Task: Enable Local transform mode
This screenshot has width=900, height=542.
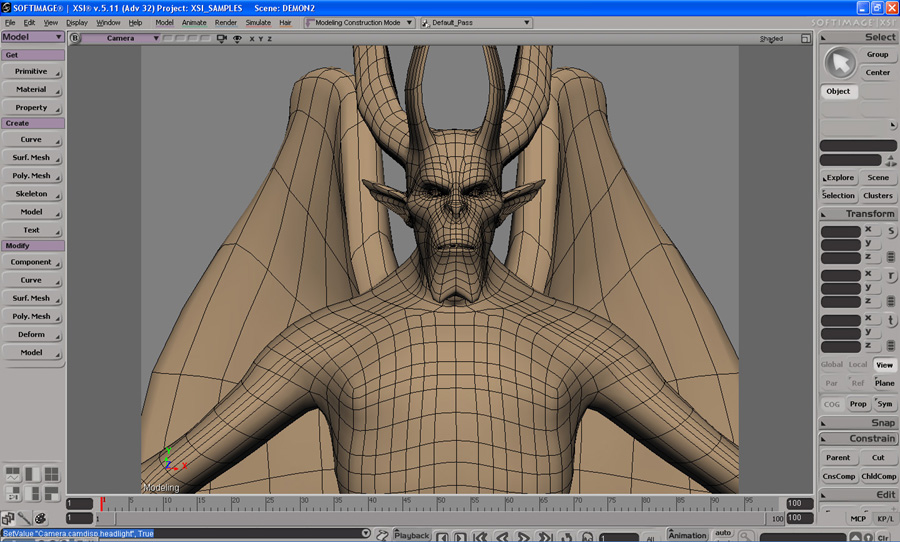Action: point(858,365)
